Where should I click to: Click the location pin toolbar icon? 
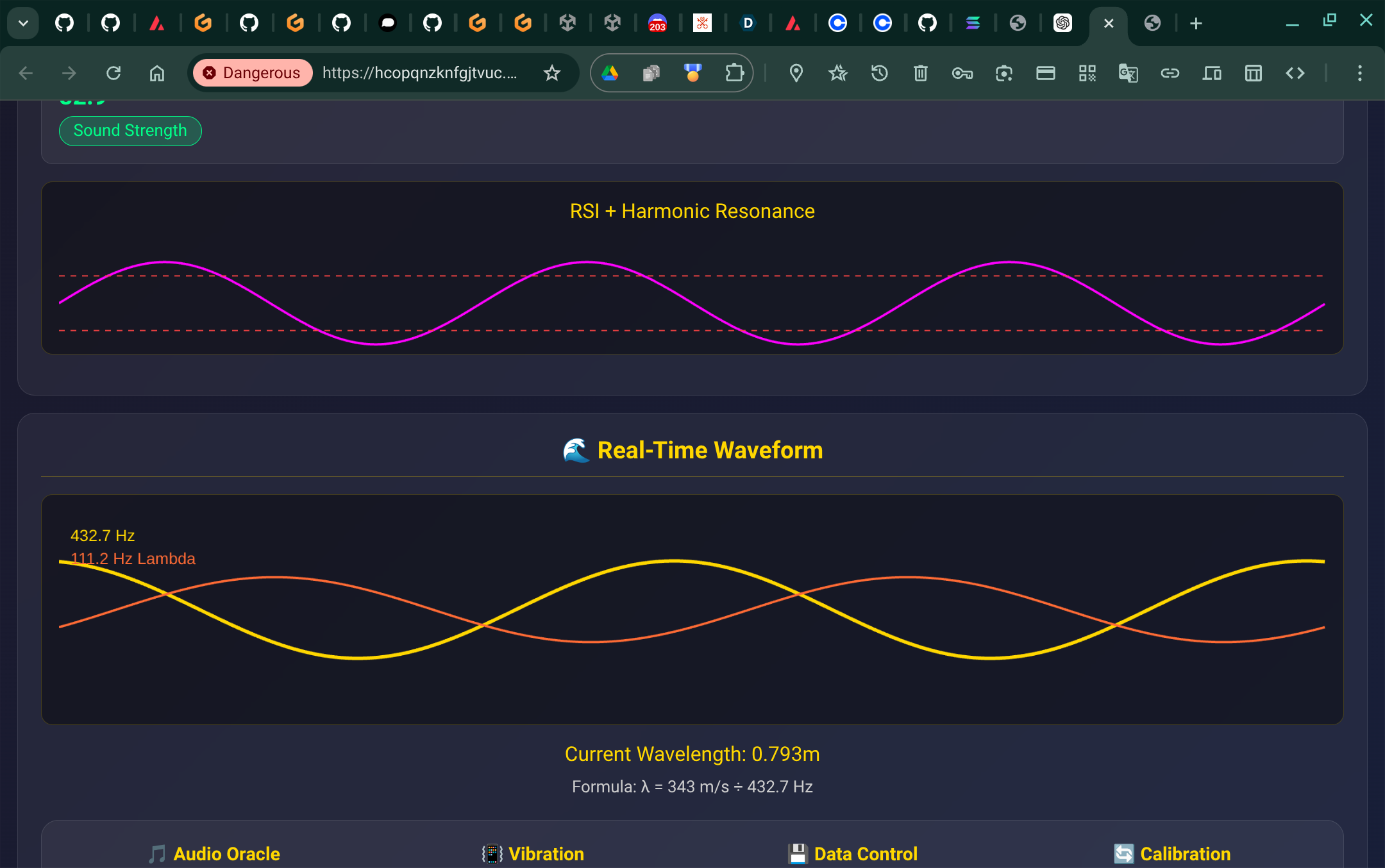pos(796,73)
